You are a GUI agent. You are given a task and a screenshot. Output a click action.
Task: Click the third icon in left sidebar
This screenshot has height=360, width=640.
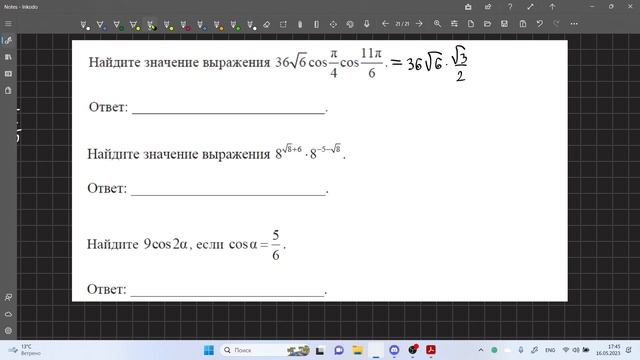(x=8, y=74)
